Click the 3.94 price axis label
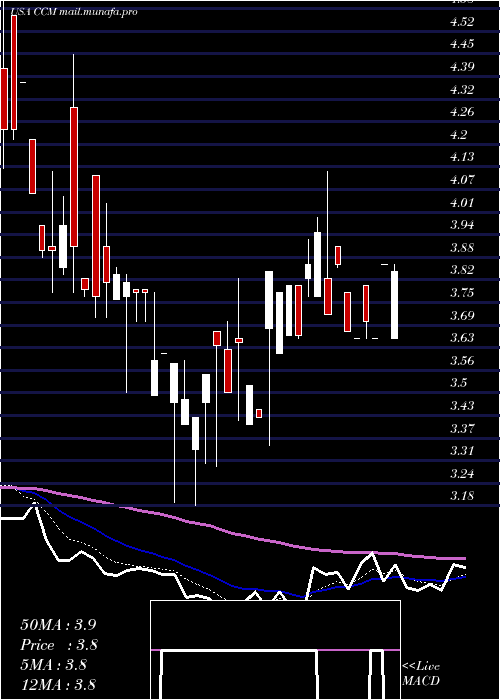Screen dimensions: 500x700 (462, 225)
